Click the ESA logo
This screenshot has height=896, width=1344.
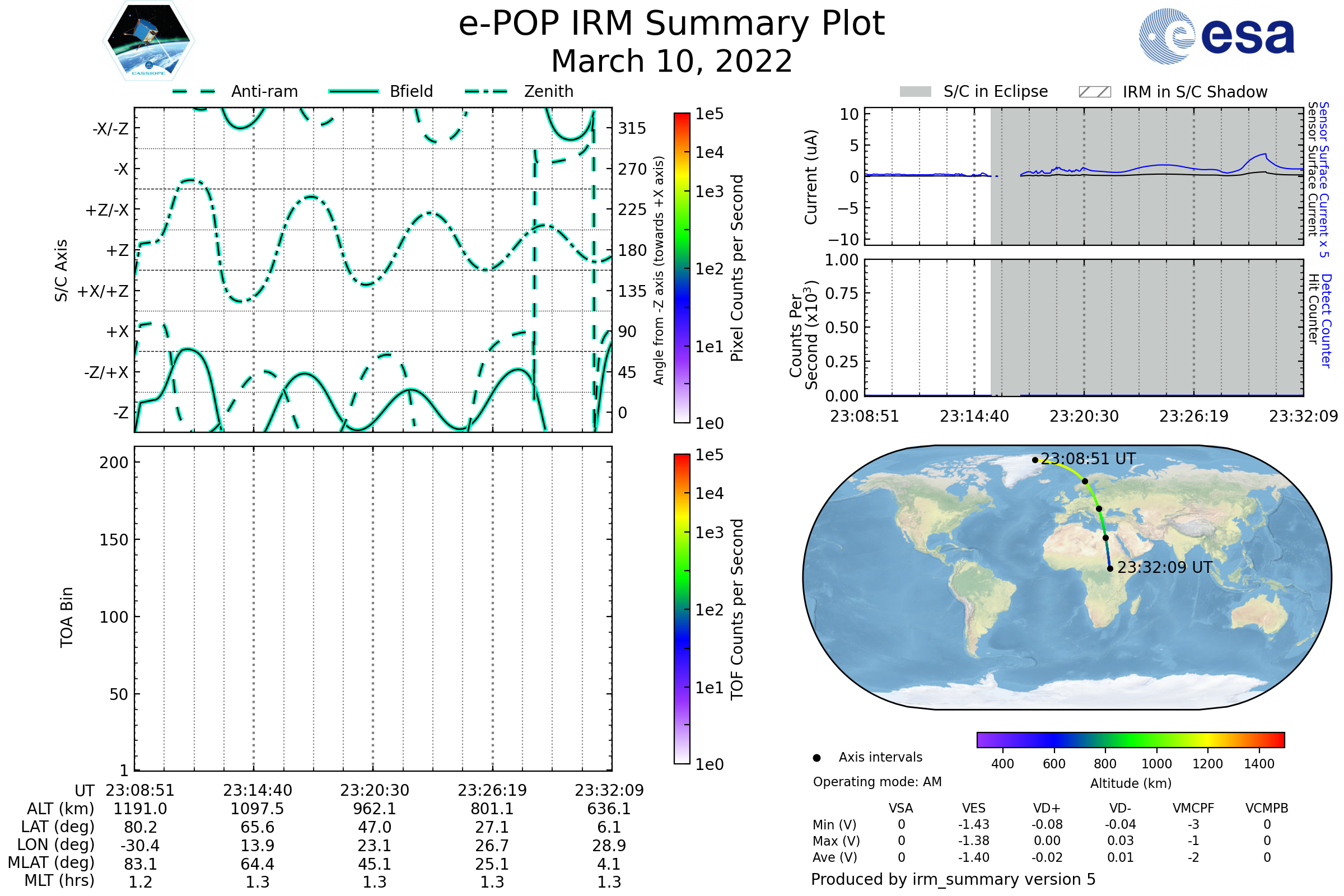point(1216,36)
